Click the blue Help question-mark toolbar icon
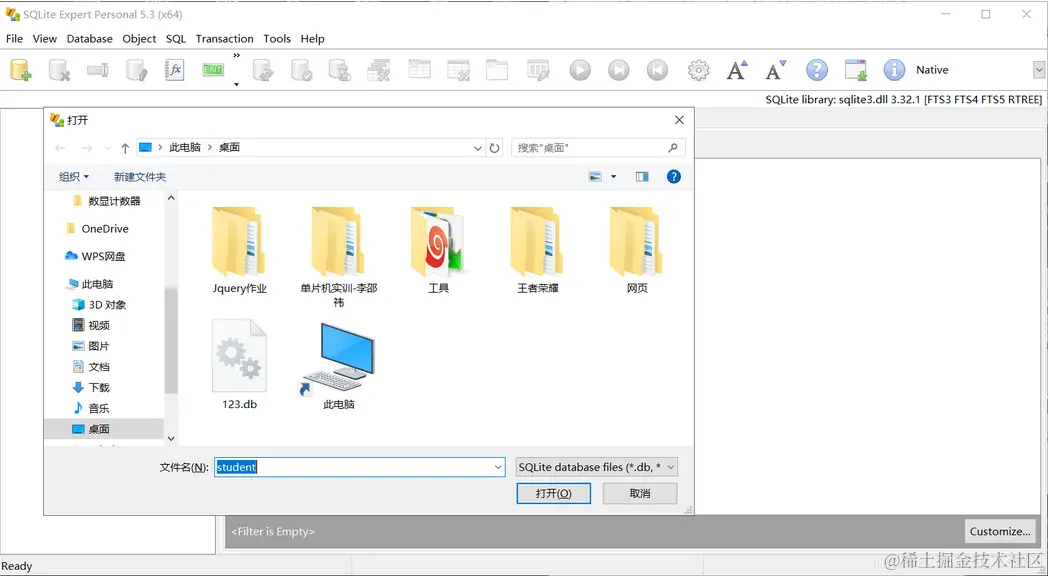Viewport: 1050px width, 577px height. click(x=817, y=70)
